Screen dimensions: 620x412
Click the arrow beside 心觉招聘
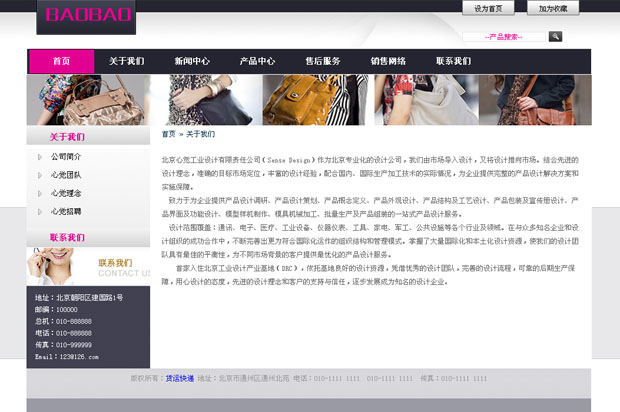[x=40, y=212]
